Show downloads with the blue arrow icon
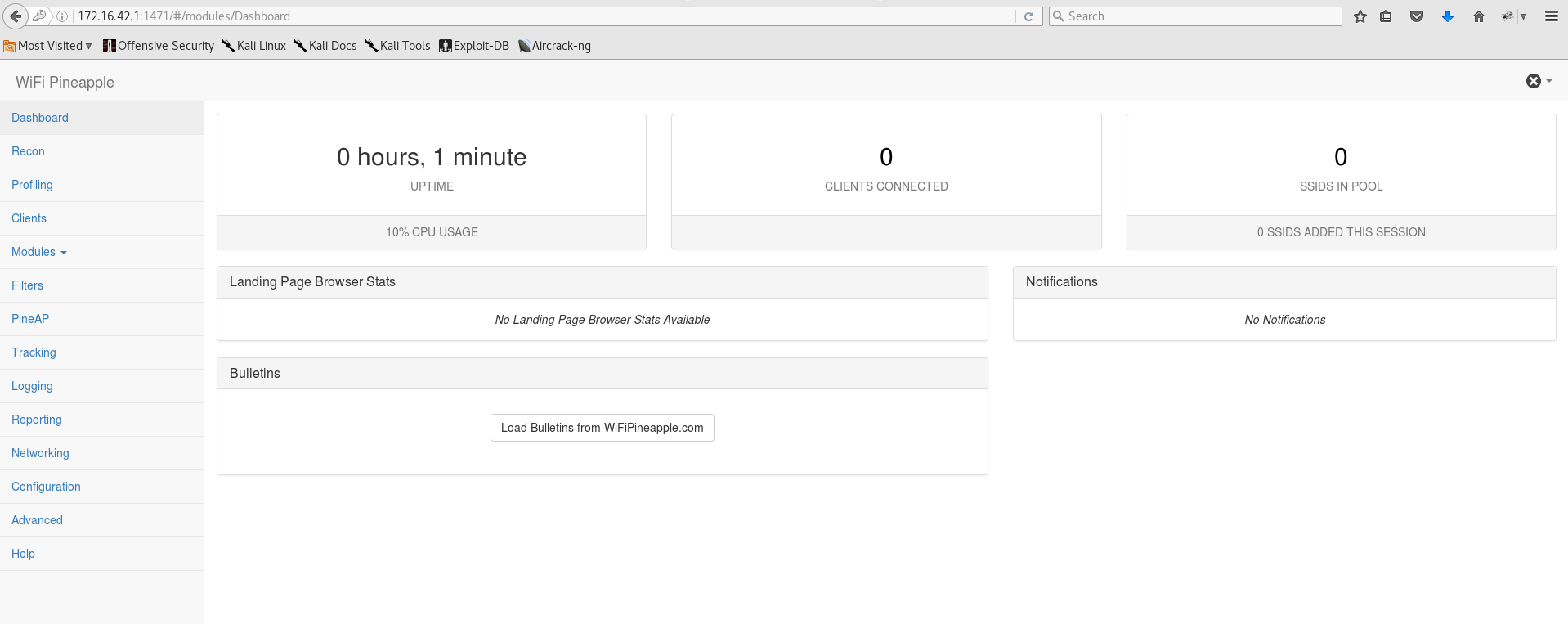This screenshot has height=624, width=1568. tap(1447, 16)
